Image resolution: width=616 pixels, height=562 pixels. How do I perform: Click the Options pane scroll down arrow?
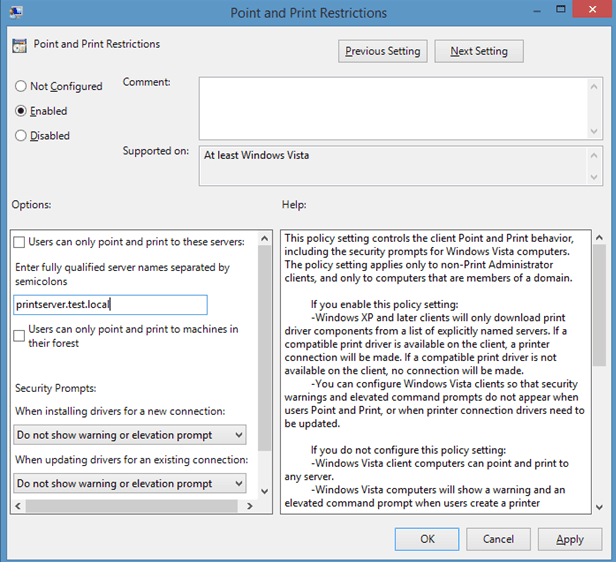coord(265,491)
